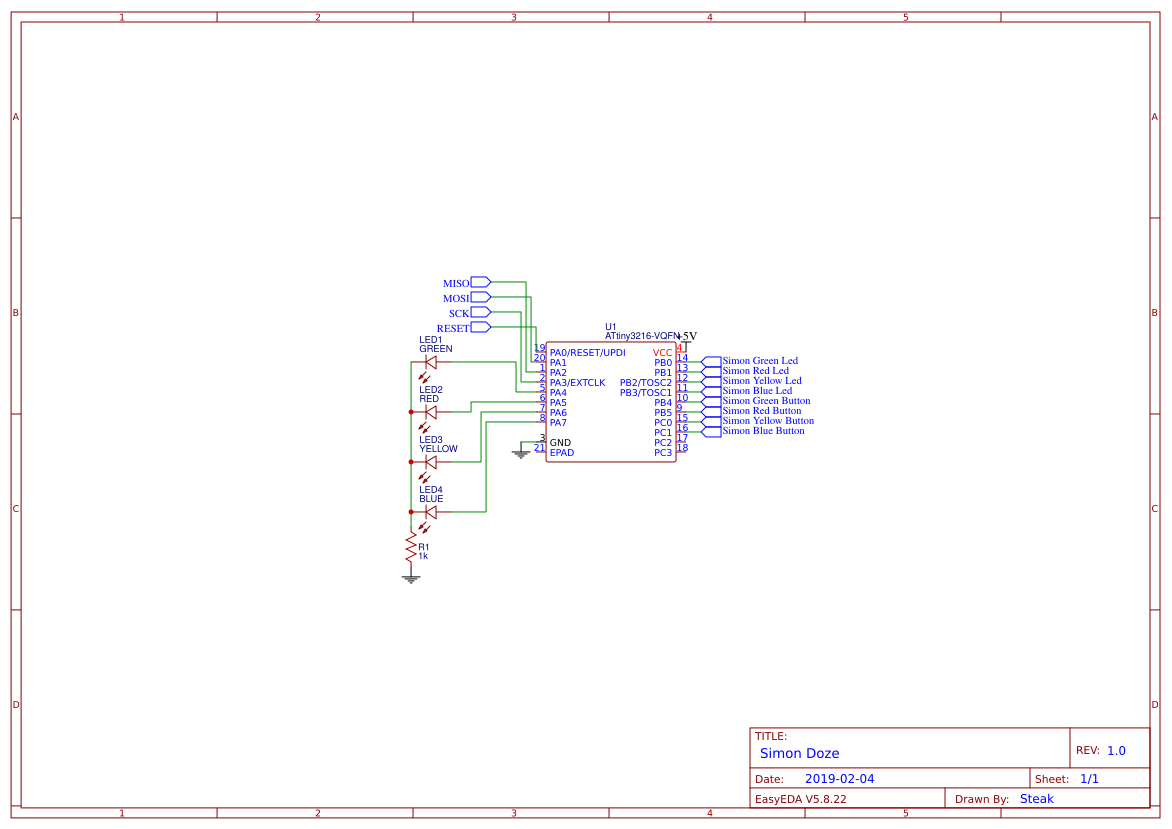Click the LED2 RED diode symbol
Image resolution: width=1172 pixels, height=829 pixels.
431,412
